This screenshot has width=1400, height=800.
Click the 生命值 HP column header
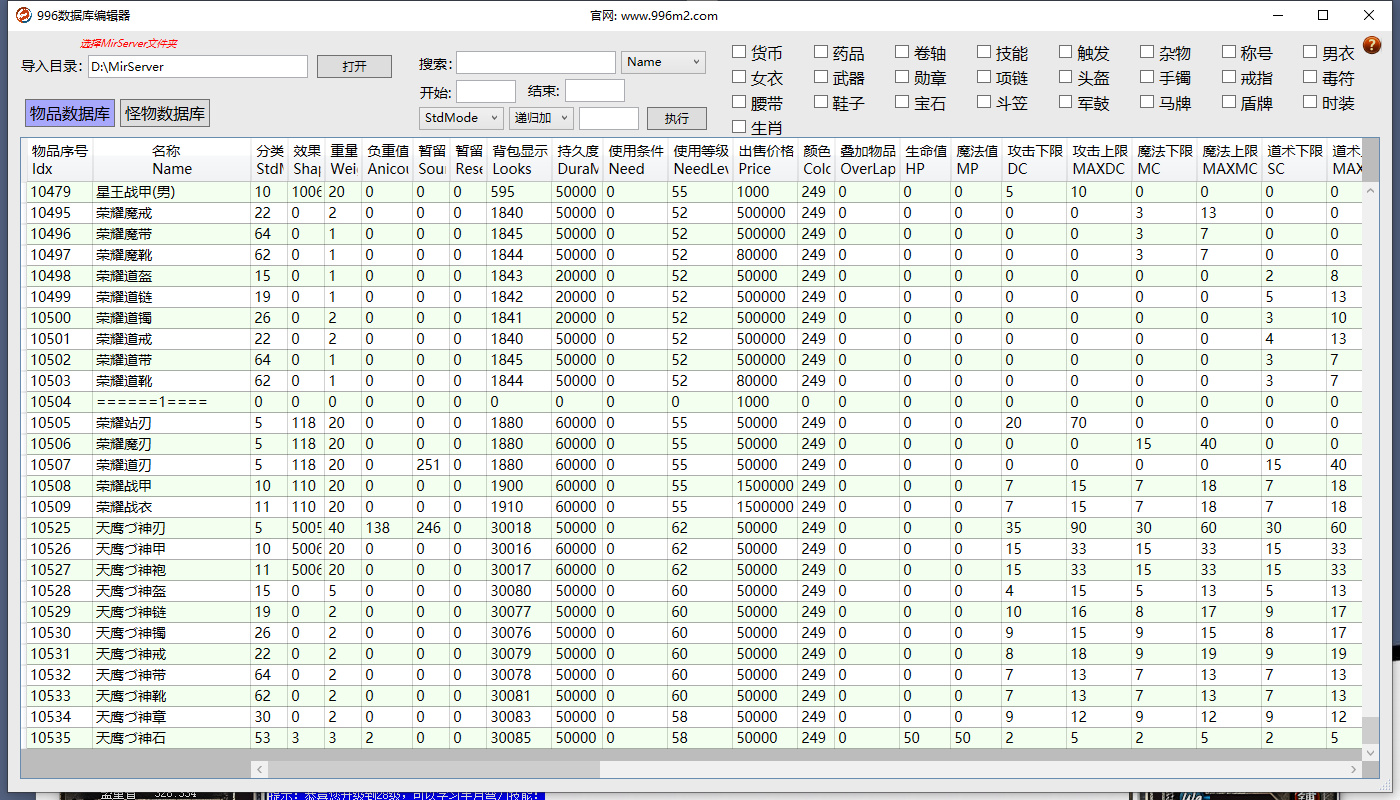(x=926, y=160)
